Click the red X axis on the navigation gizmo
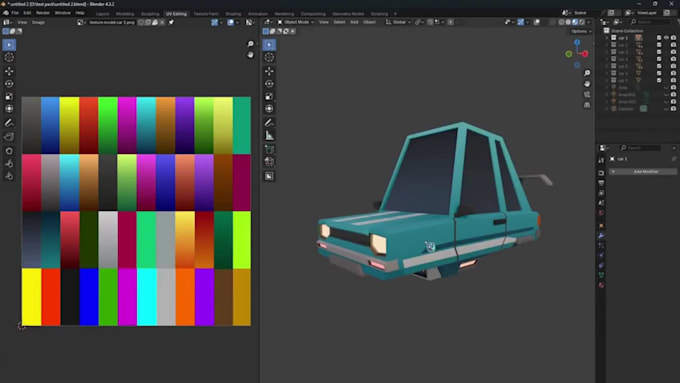 click(585, 54)
